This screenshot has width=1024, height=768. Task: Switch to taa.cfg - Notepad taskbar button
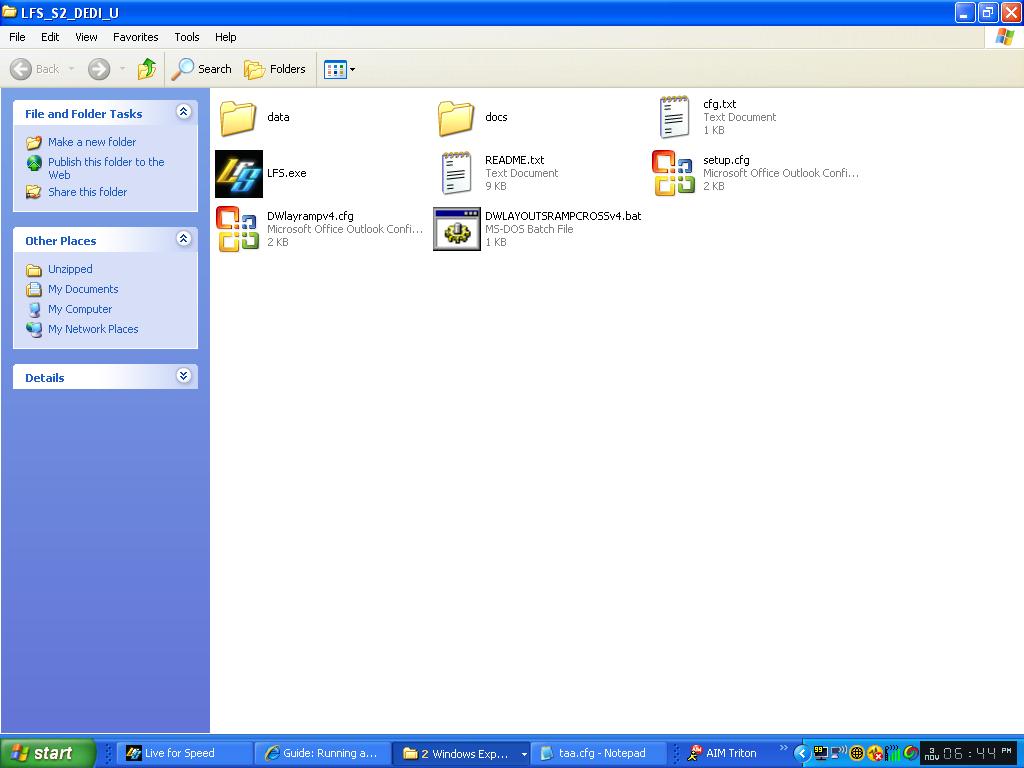coord(600,753)
